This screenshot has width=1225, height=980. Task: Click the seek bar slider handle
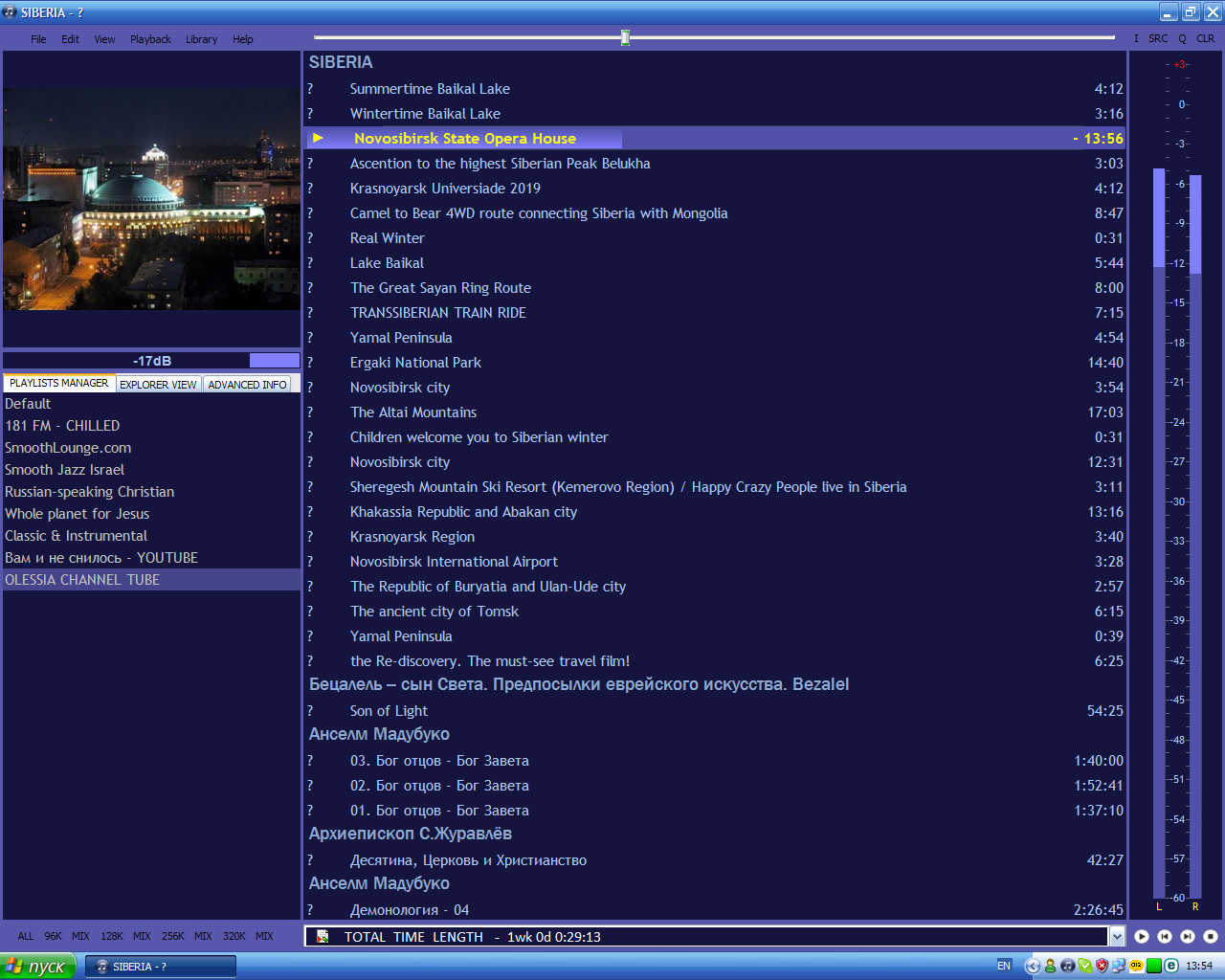[625, 37]
